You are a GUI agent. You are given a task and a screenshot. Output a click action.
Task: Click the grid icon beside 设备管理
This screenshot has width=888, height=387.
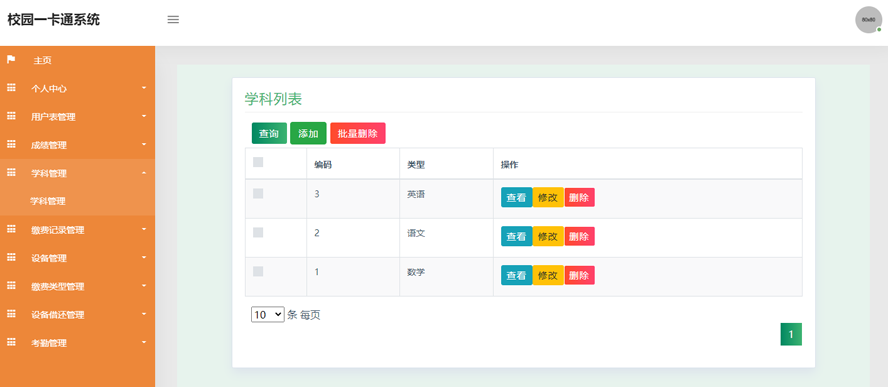point(11,258)
